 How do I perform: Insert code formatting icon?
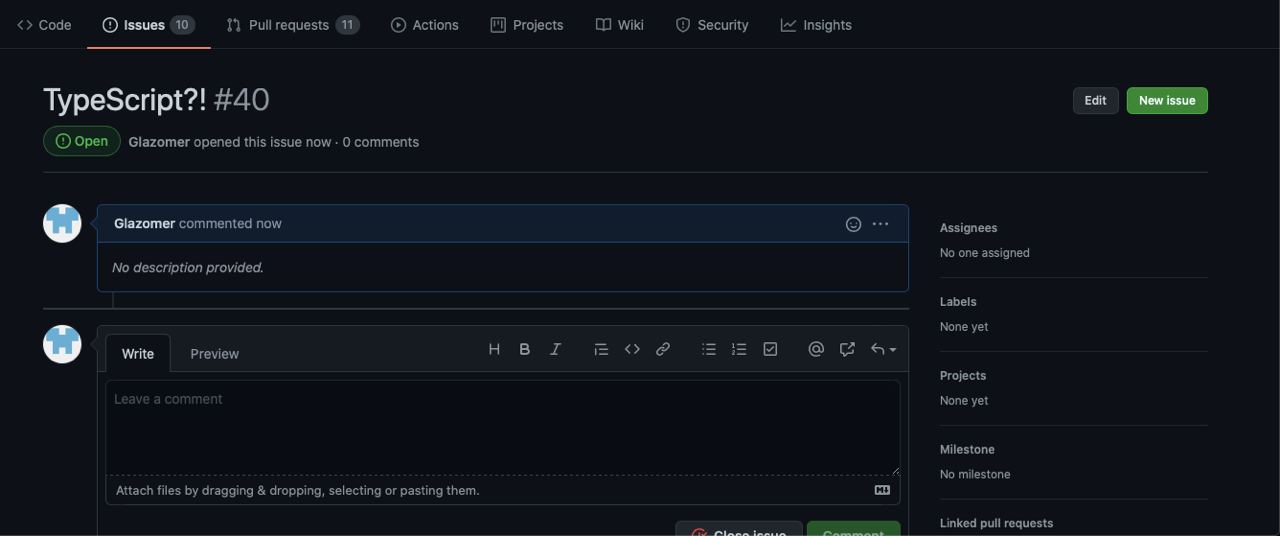point(632,349)
